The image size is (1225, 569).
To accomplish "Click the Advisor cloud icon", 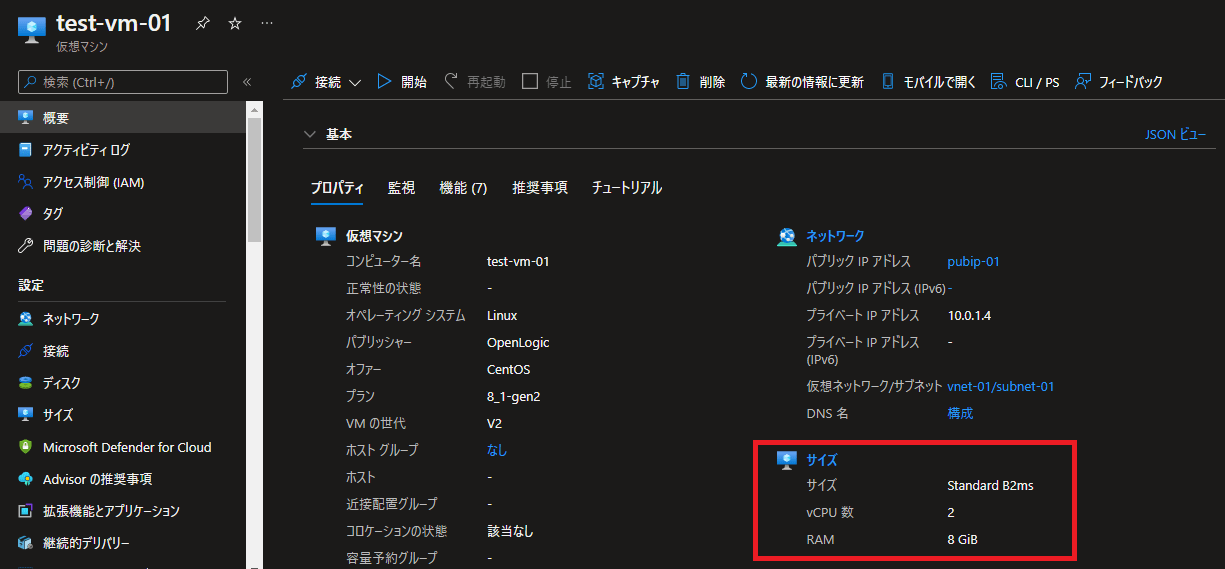I will tap(26, 479).
